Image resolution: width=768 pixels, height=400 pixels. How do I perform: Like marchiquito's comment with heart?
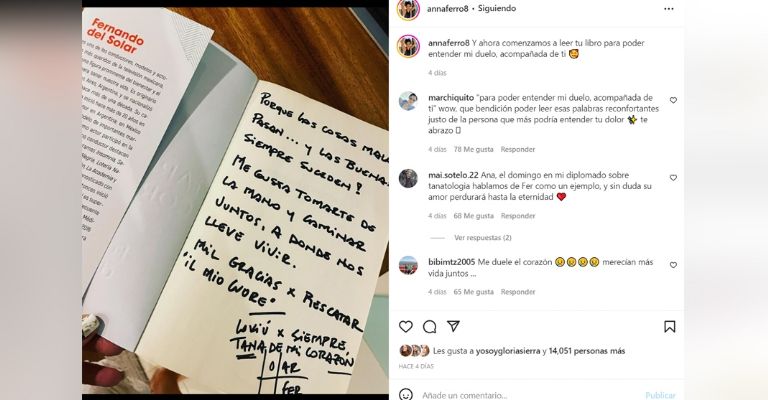pyautogui.click(x=673, y=100)
